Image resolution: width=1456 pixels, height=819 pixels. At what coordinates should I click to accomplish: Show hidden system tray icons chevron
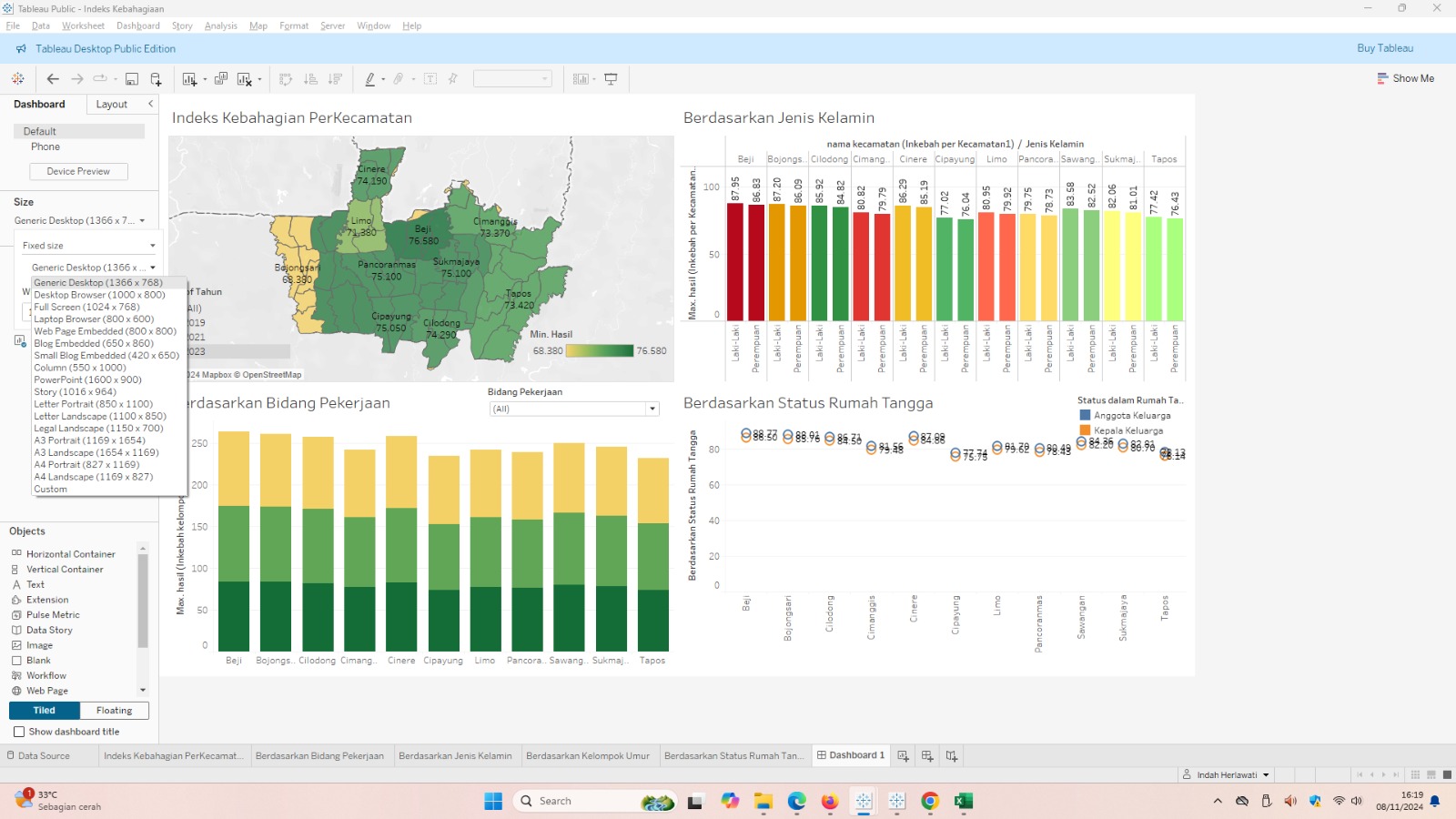(1218, 801)
